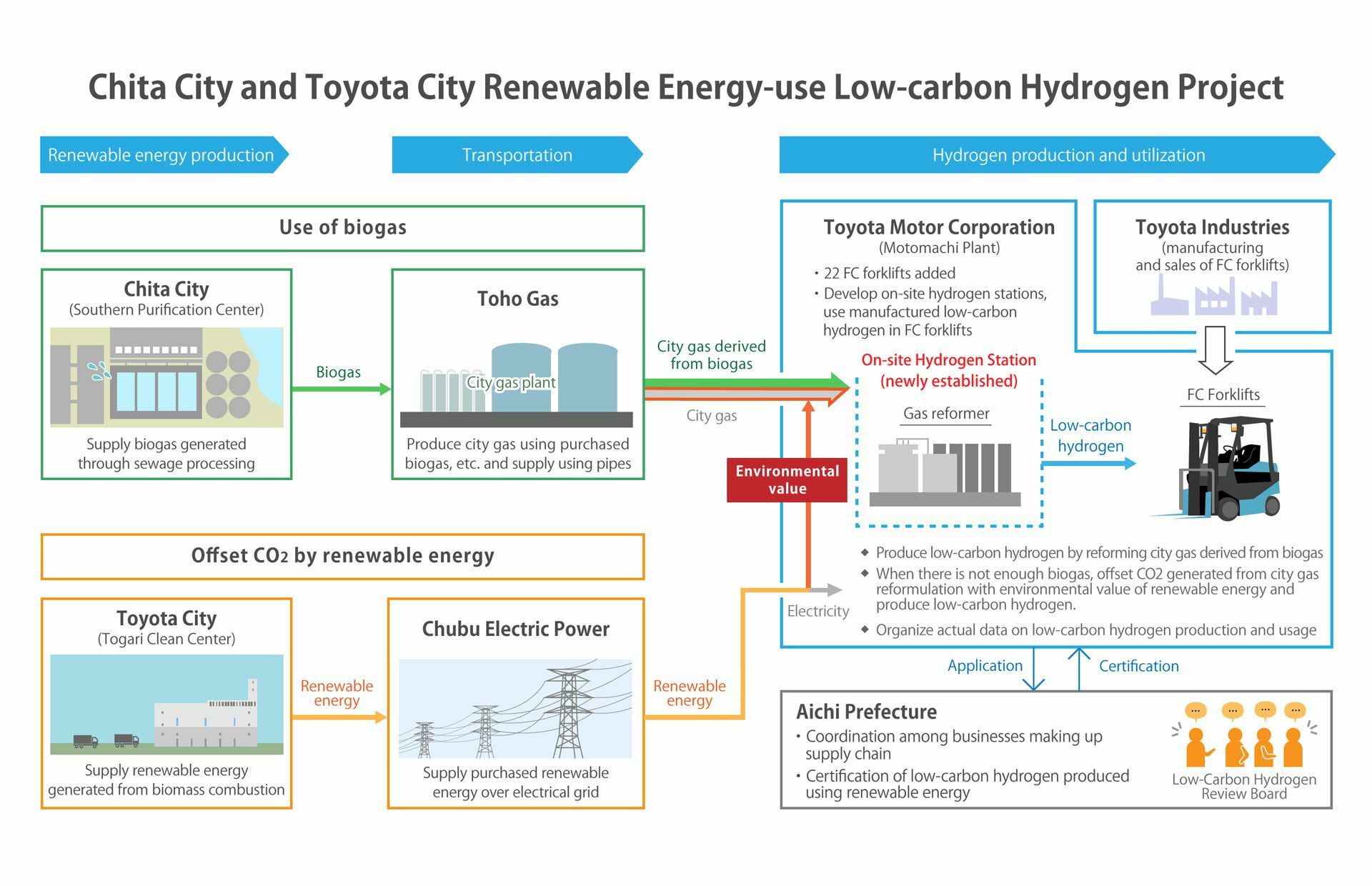Click the Chubu Electric Power transmission towers image
1372x886 pixels.
516,707
